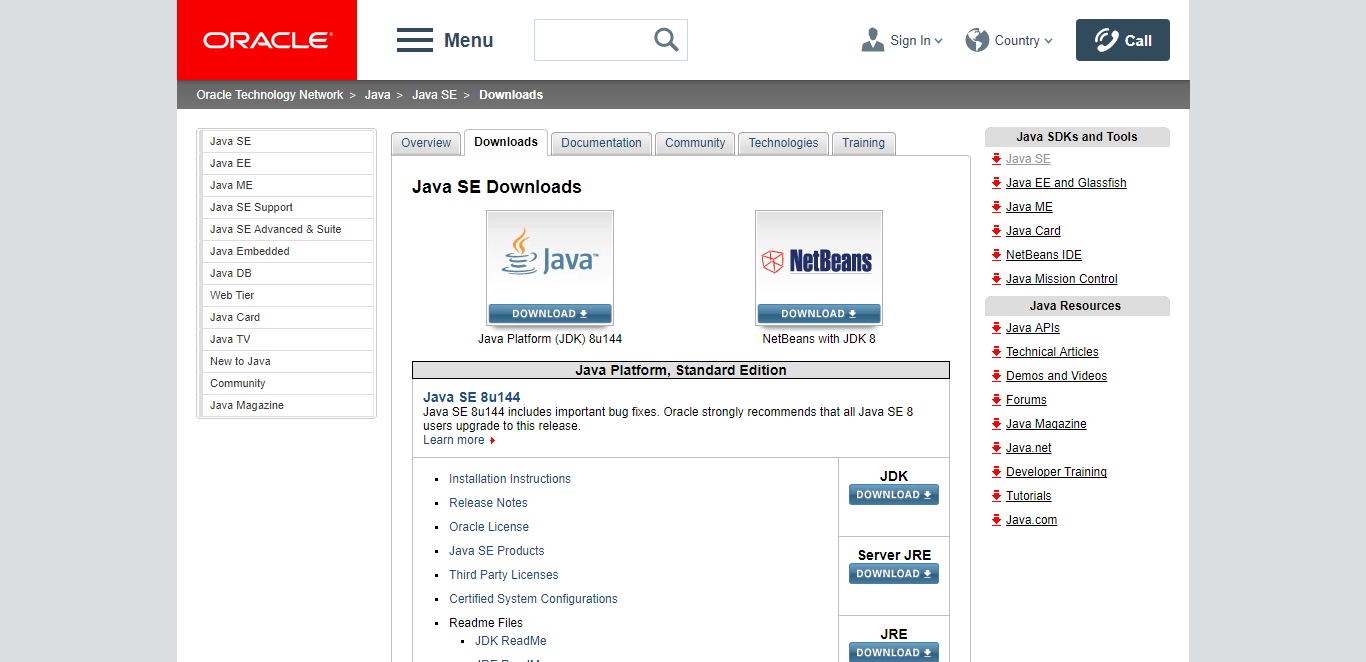Open Community in left sidebar
1366x662 pixels.
(x=287, y=383)
